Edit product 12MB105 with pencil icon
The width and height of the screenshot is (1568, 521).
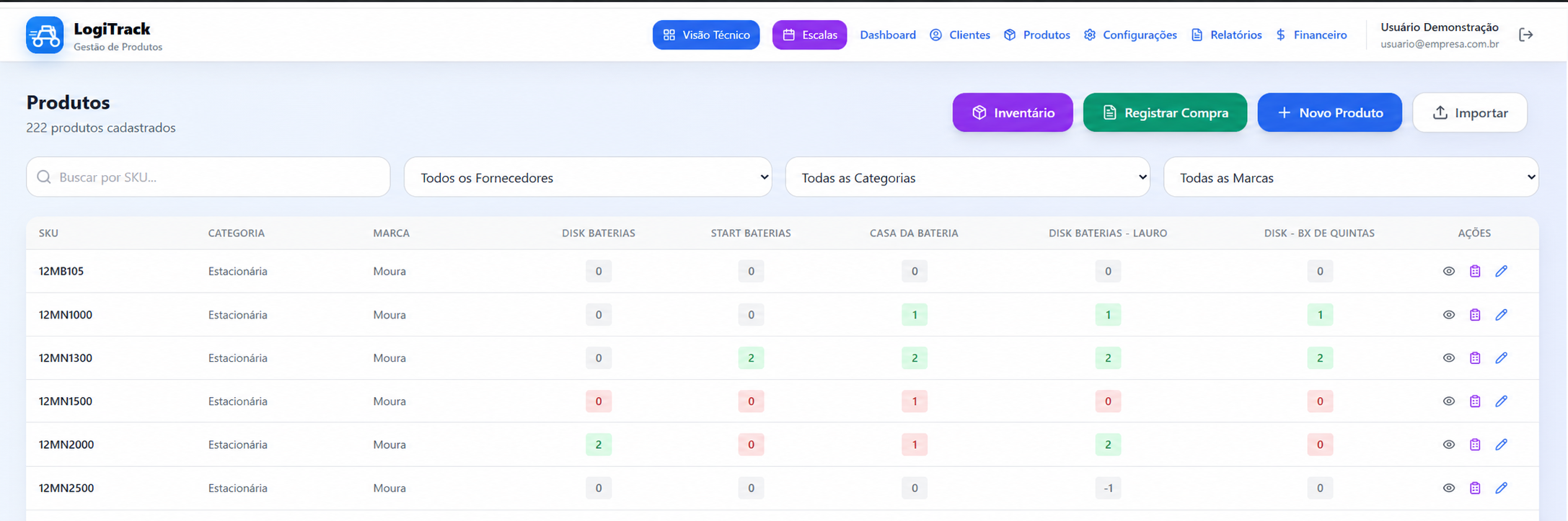[1501, 271]
